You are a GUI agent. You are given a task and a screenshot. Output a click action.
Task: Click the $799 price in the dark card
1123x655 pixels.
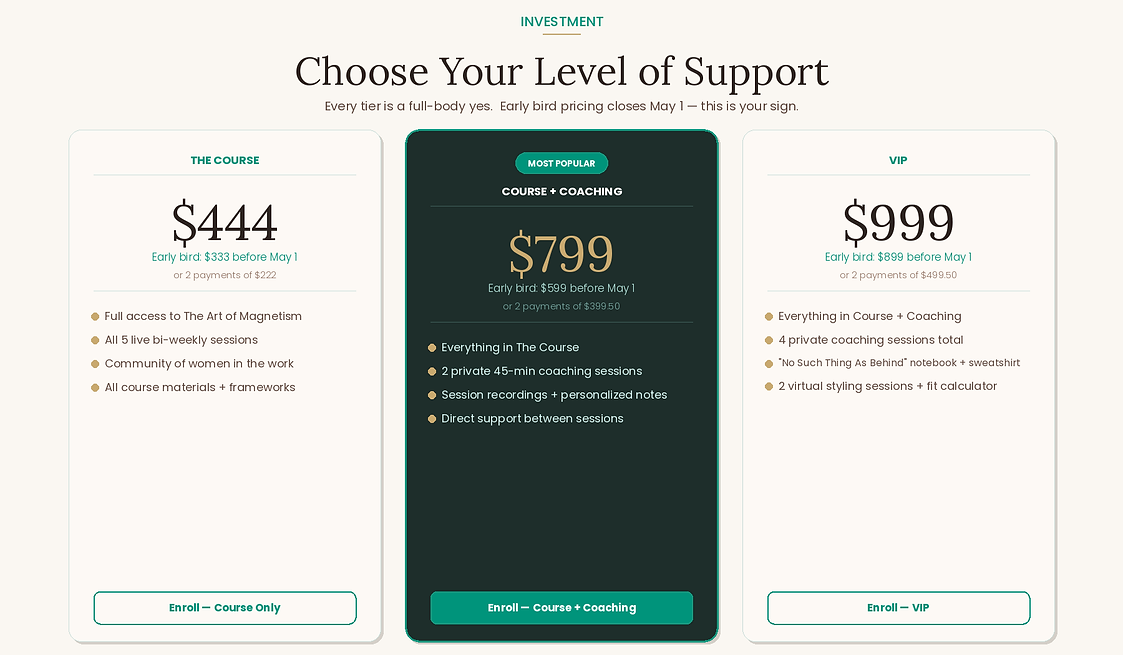(x=561, y=254)
